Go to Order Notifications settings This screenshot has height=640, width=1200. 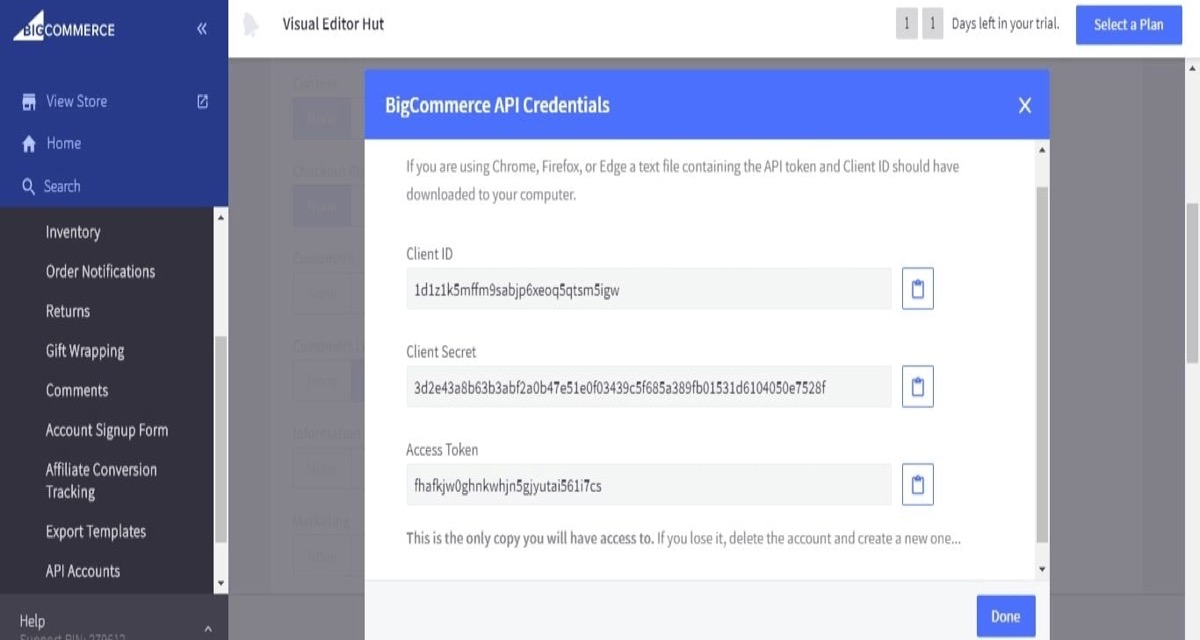point(100,271)
